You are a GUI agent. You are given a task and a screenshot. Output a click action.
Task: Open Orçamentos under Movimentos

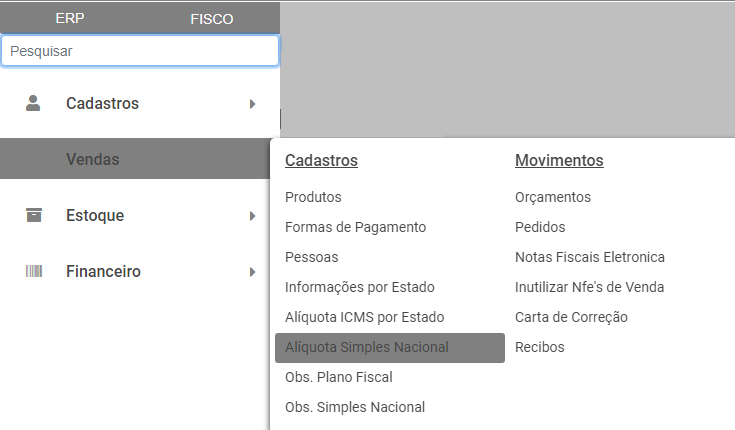click(553, 197)
